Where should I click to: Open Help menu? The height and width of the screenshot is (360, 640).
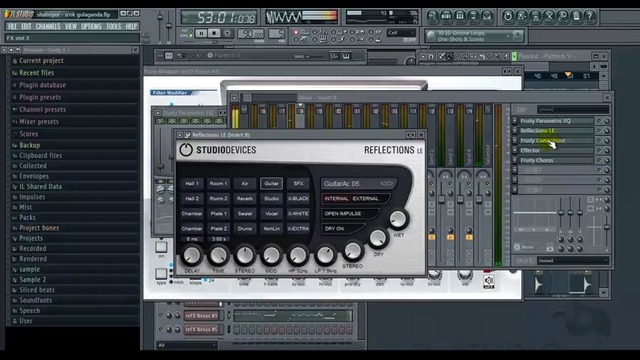tap(131, 27)
